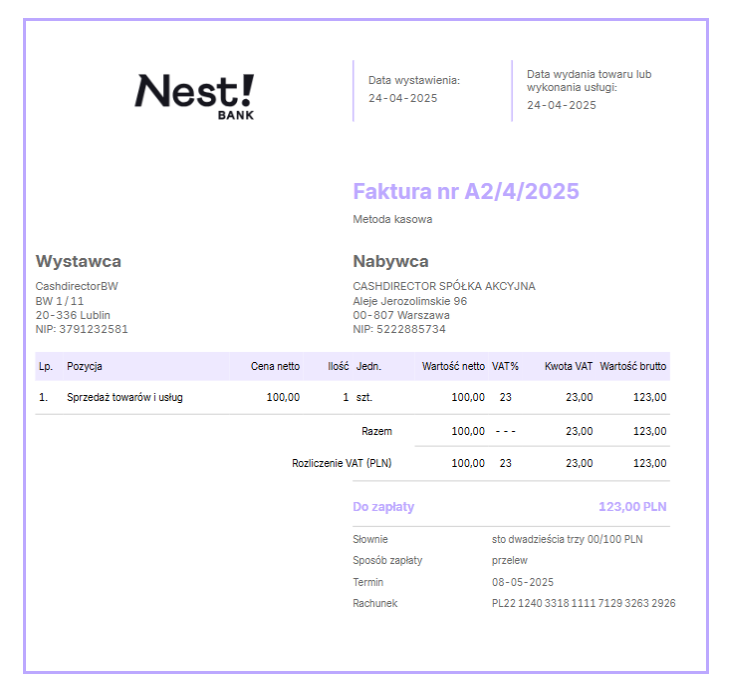Screen dimensions: 736x692
Task: Select issuer name 'CashdirectorBW'
Action: (77, 286)
